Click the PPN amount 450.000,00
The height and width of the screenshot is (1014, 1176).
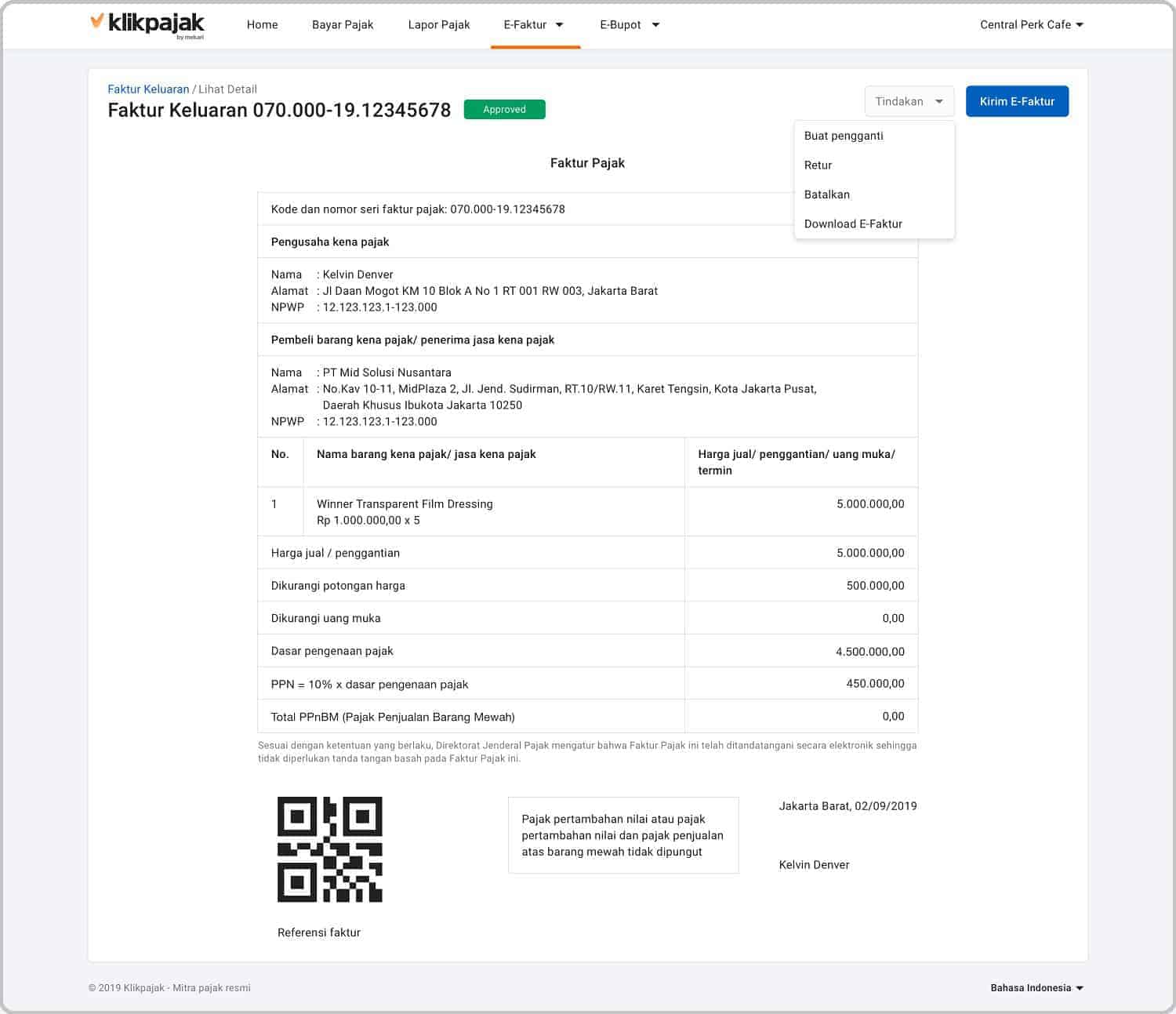pos(875,684)
